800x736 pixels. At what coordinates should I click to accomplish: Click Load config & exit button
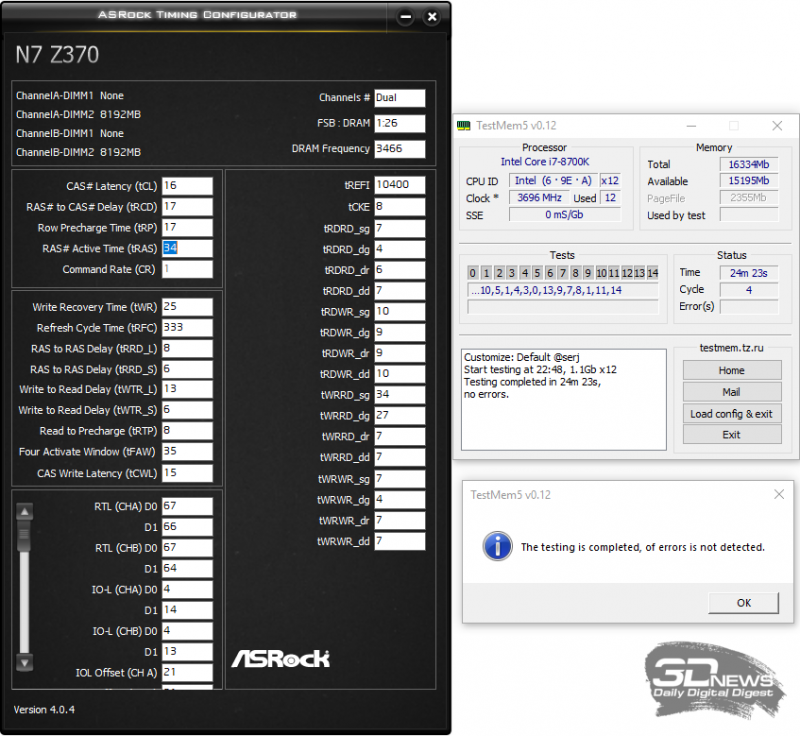point(731,414)
